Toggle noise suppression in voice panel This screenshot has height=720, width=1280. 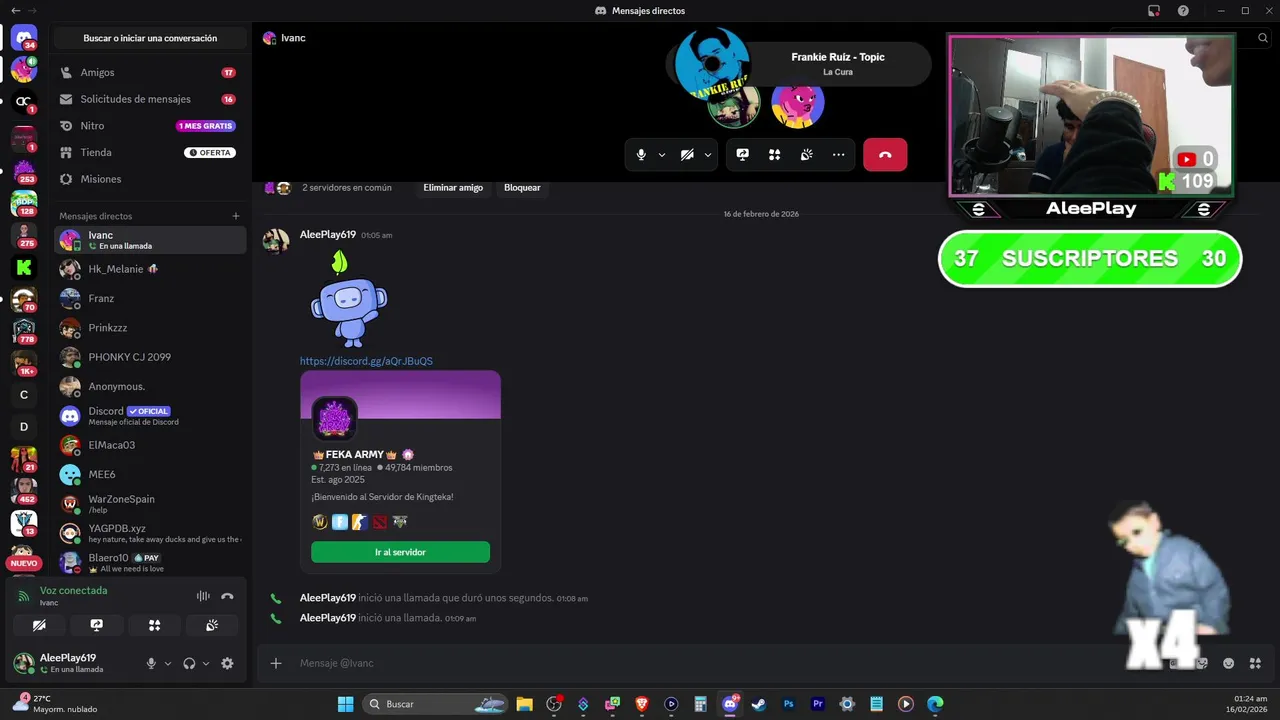tap(203, 596)
